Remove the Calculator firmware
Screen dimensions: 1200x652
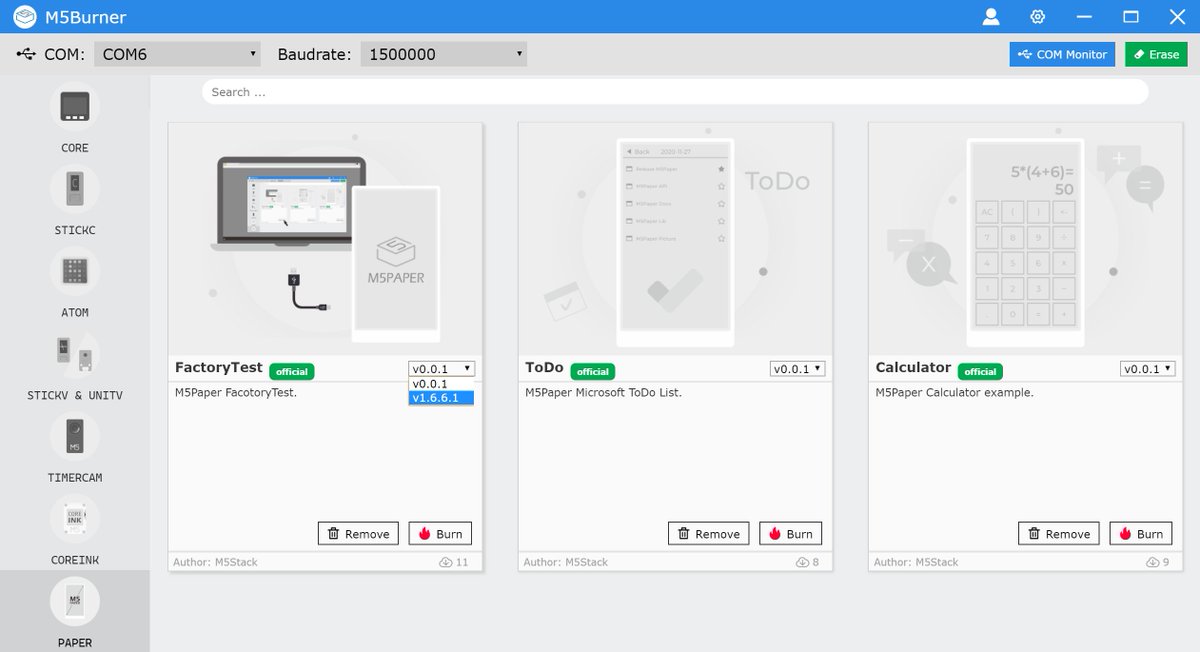(1058, 534)
